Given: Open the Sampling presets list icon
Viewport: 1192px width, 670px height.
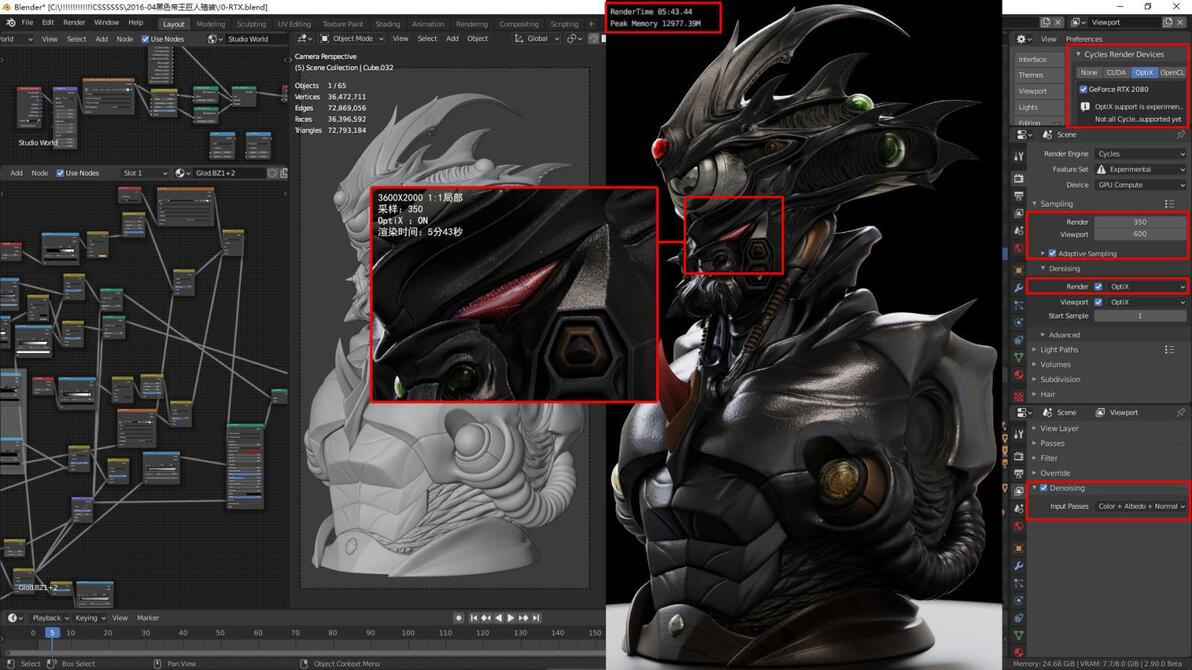Looking at the screenshot, I should click(x=1169, y=204).
